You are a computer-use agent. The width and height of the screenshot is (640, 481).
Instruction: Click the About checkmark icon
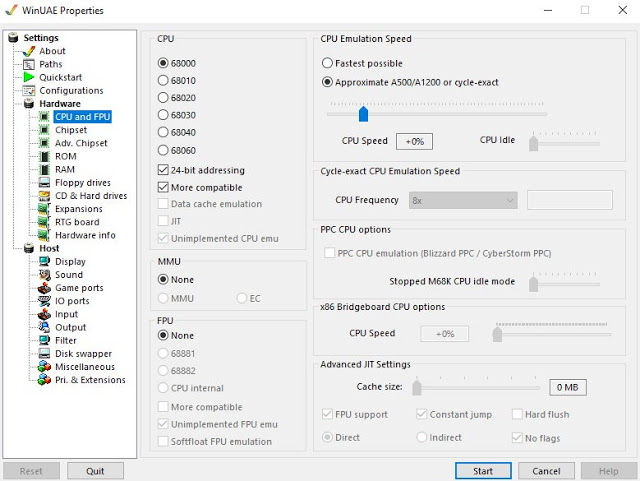tap(29, 51)
